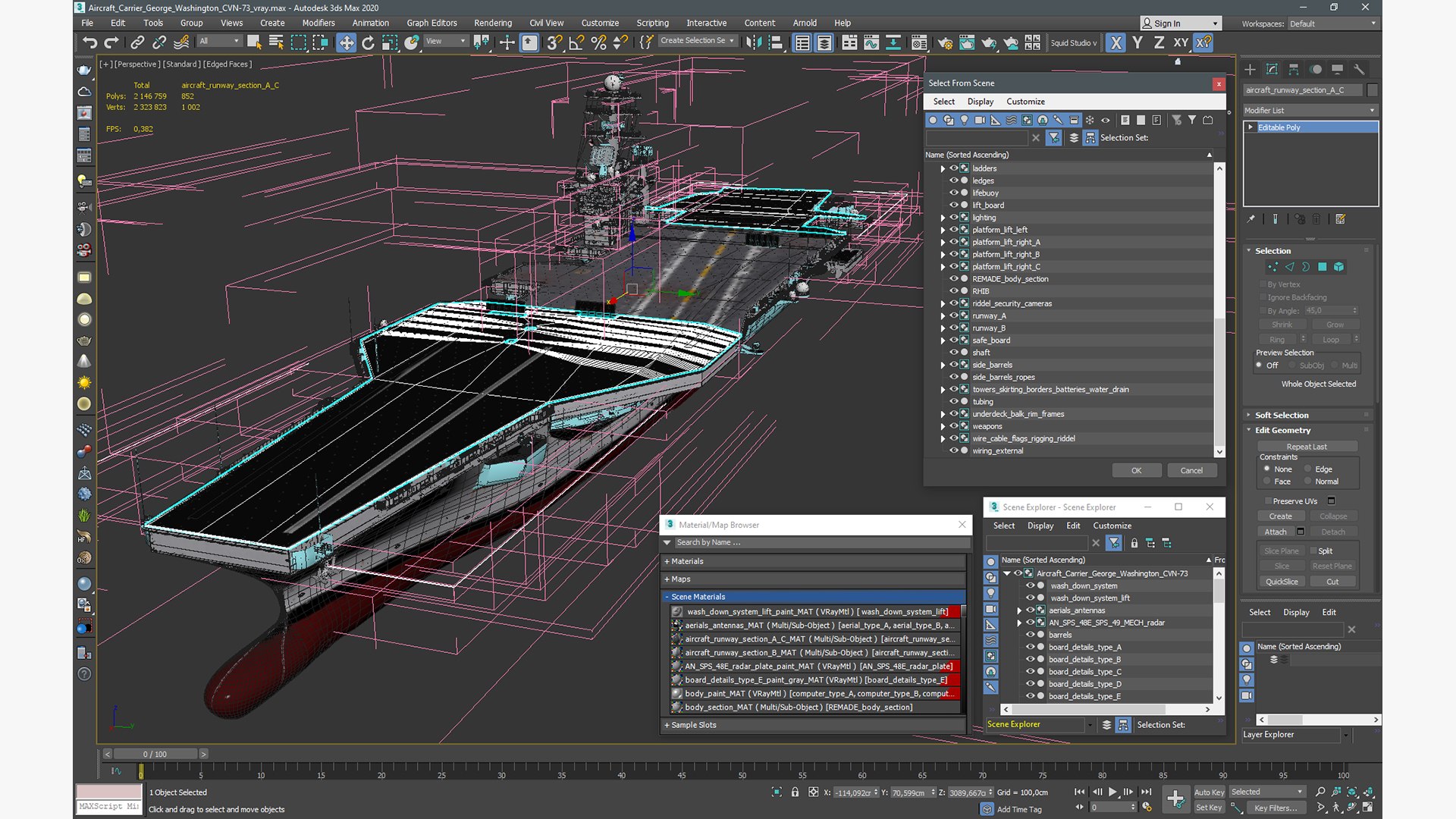Toggle visibility eye of weapons
This screenshot has width=1456, height=819.
pyautogui.click(x=954, y=426)
